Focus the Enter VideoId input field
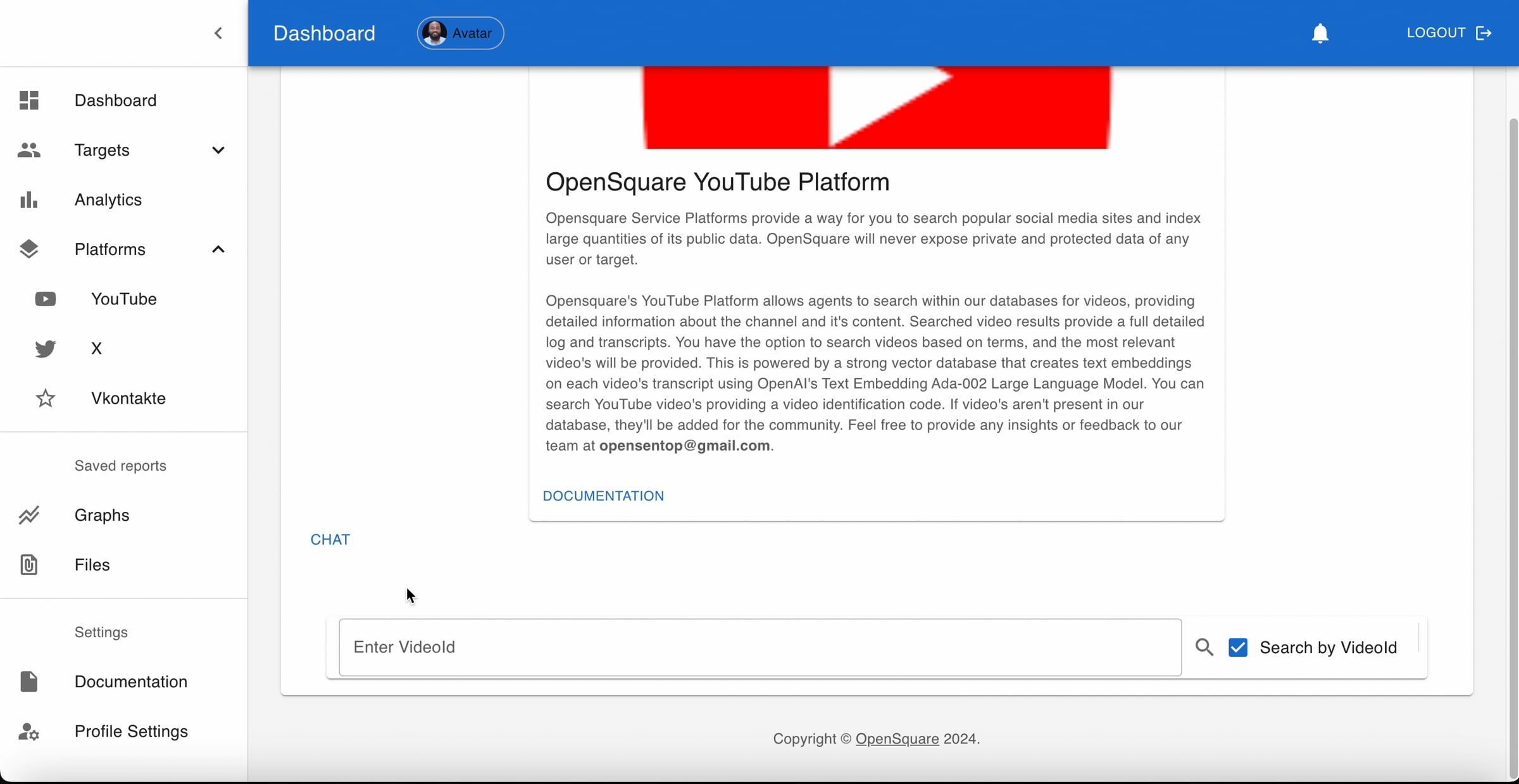This screenshot has height=784, width=1519. click(759, 647)
